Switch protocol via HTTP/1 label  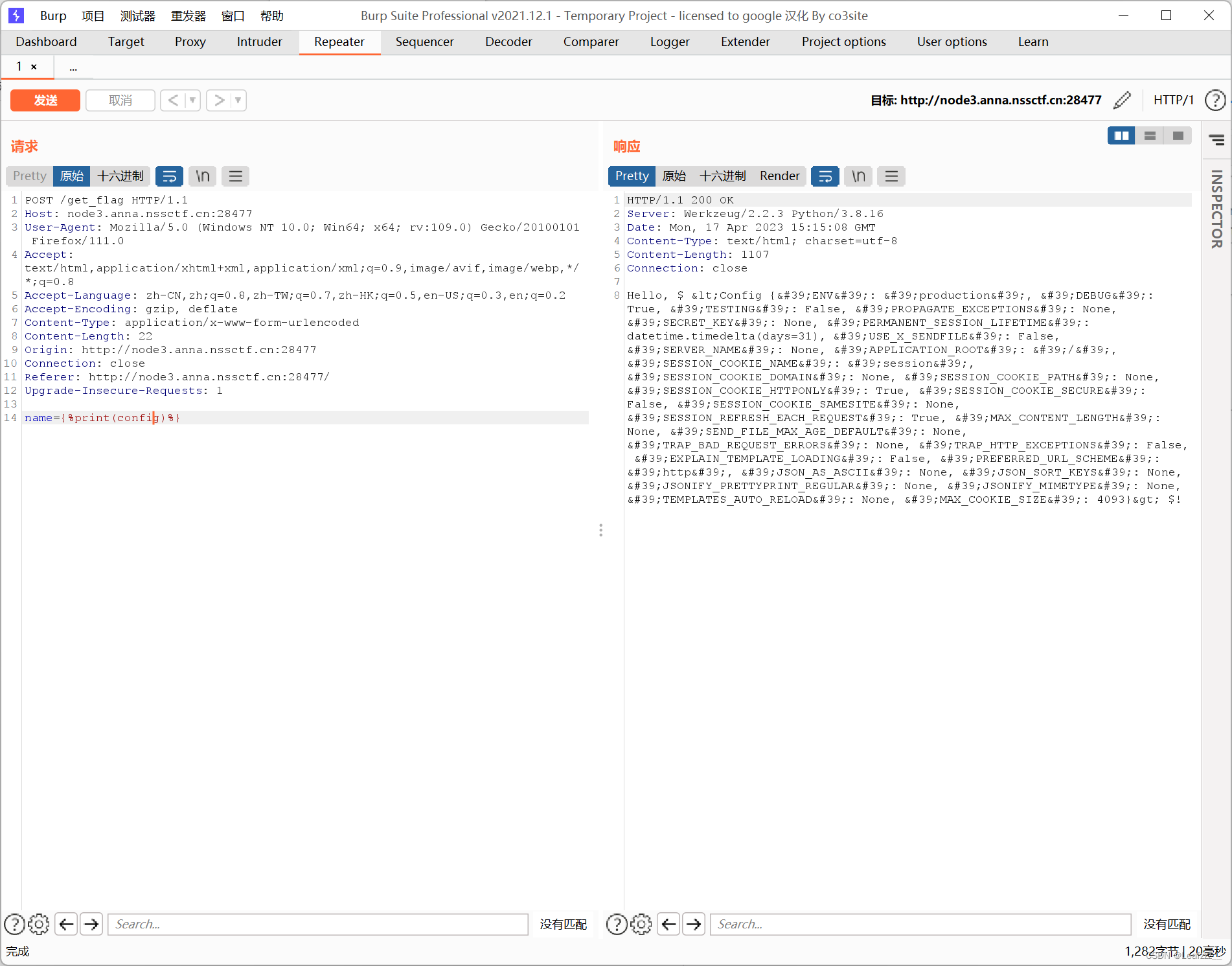pos(1173,100)
